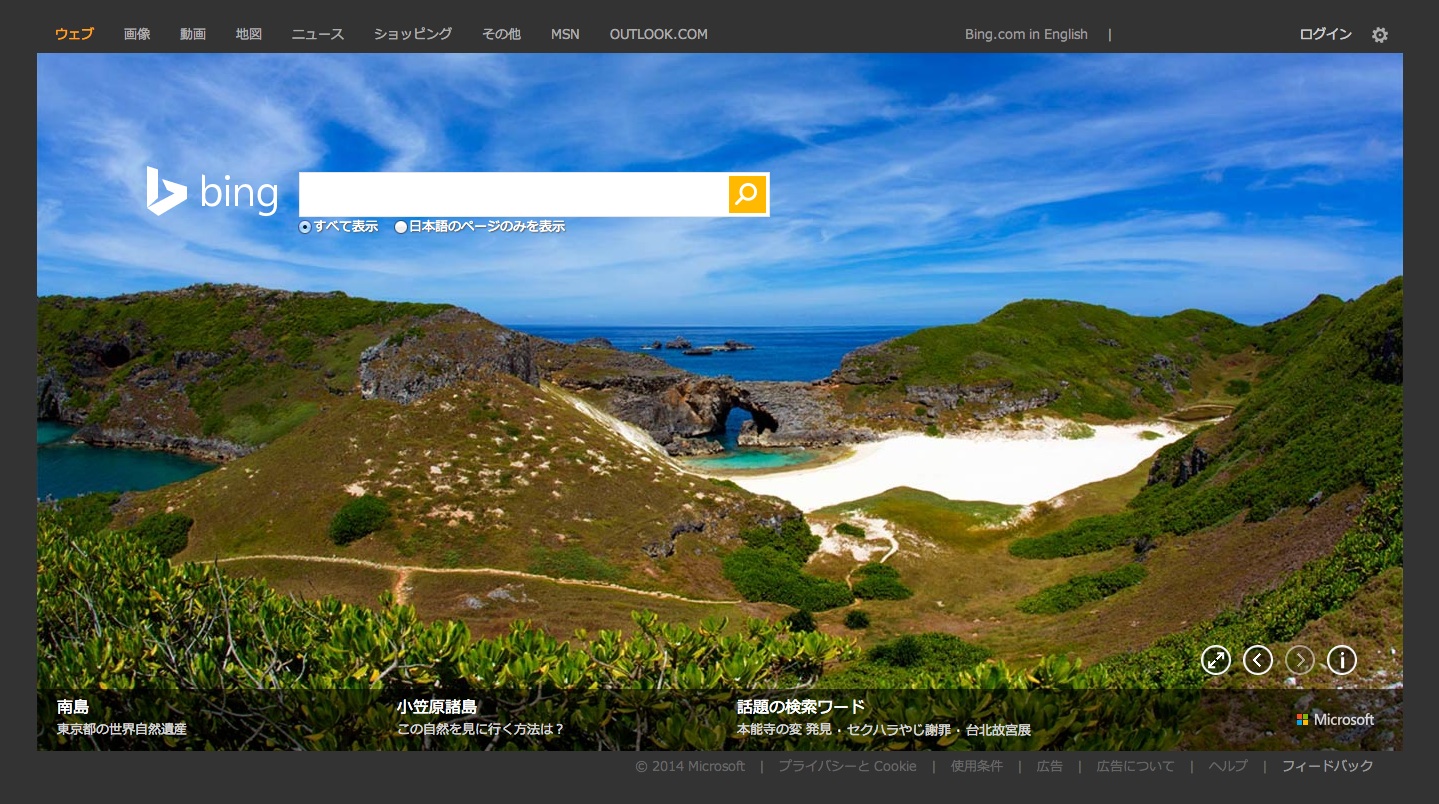Click inside the Bing search box

512,194
